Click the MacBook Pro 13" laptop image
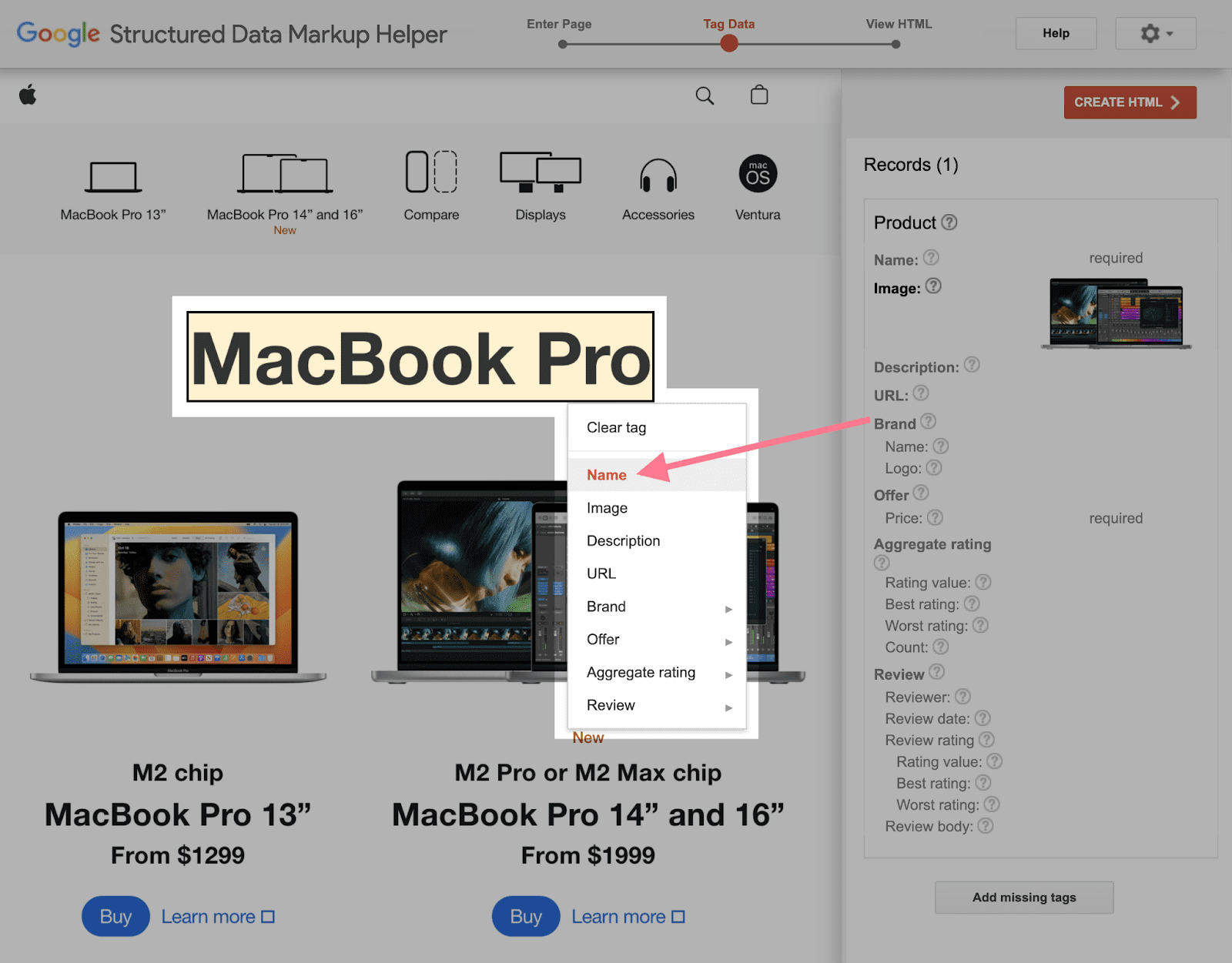This screenshot has width=1232, height=963. [x=178, y=597]
